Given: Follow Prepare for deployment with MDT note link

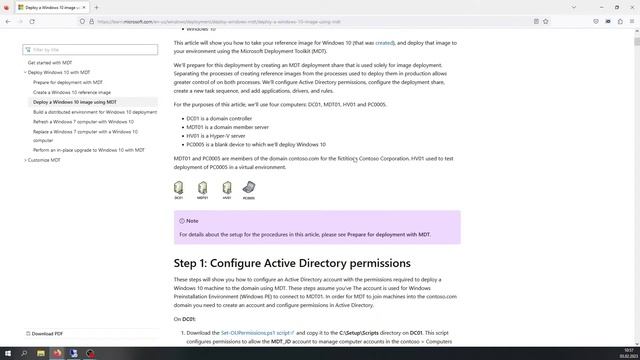Looking at the screenshot, I should point(388,234).
